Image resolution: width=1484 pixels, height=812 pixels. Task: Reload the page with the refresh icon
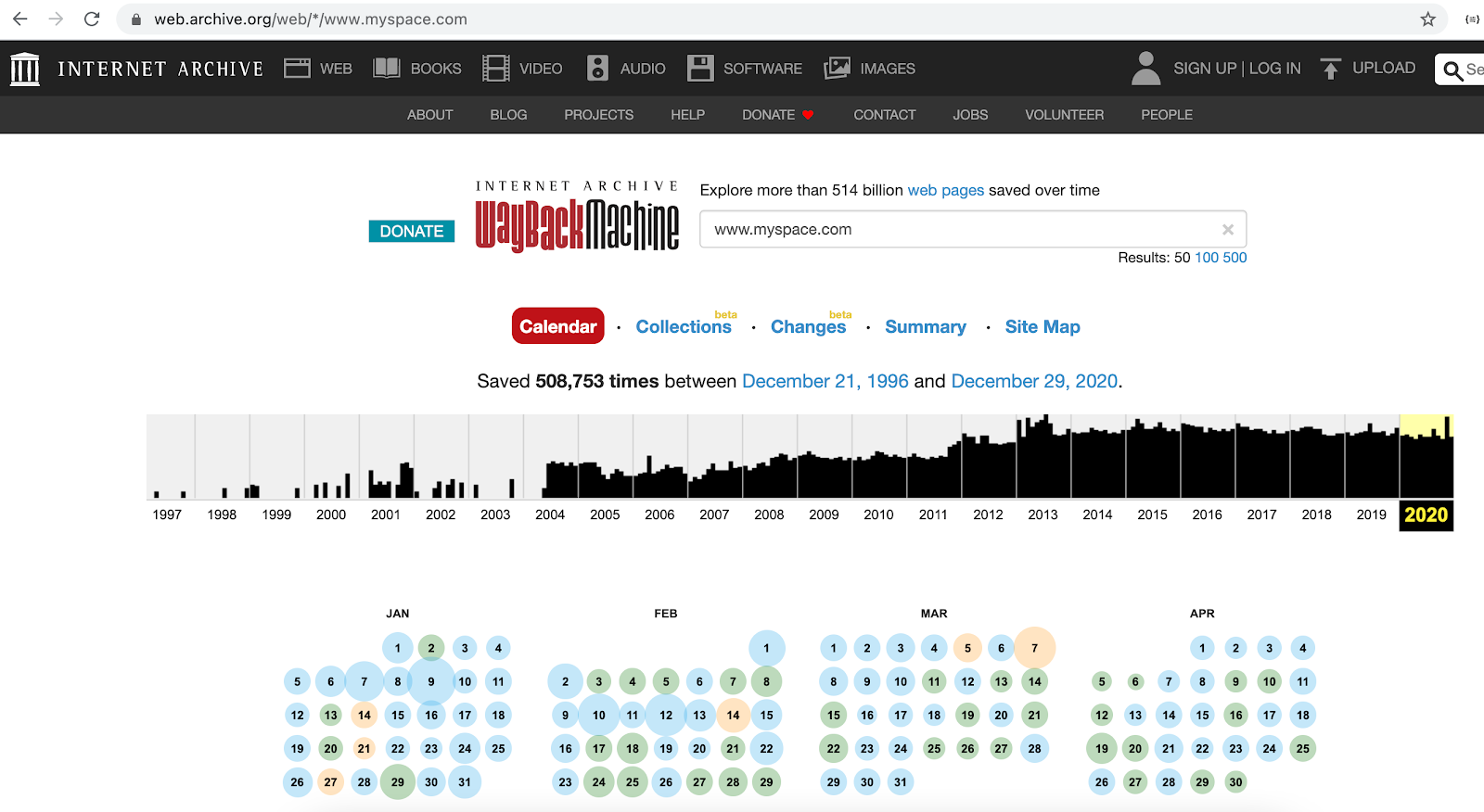(92, 19)
